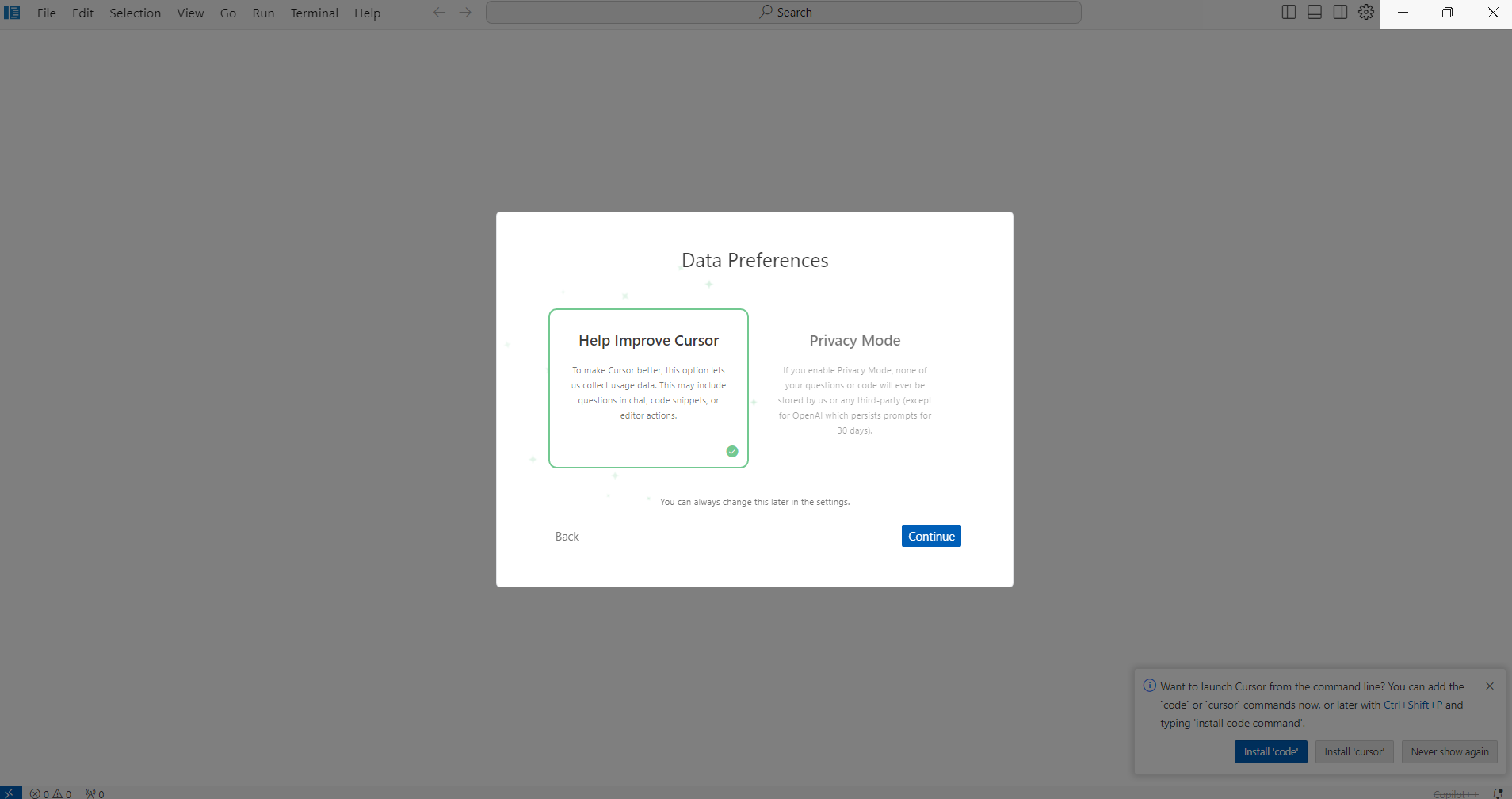Screen dimensions: 1512x799
Task: Open the File menu
Action: pyautogui.click(x=47, y=13)
